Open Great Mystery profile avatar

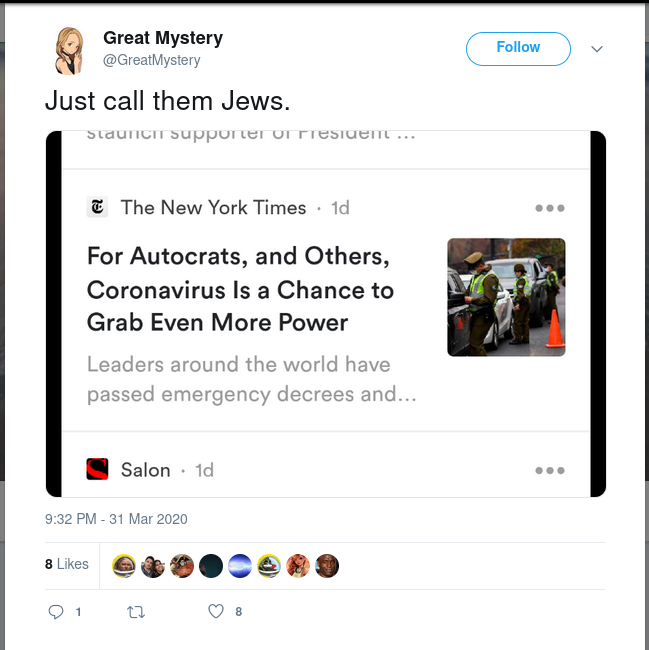[x=68, y=51]
